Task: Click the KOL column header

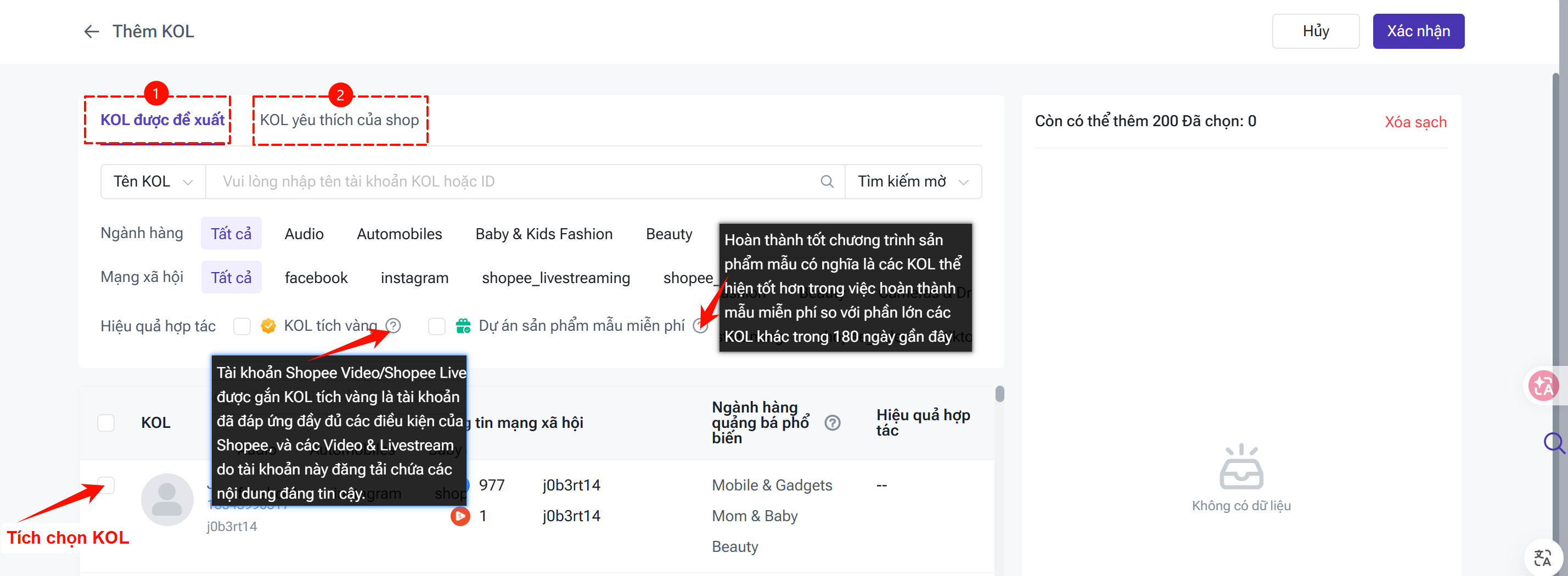Action: [x=156, y=423]
